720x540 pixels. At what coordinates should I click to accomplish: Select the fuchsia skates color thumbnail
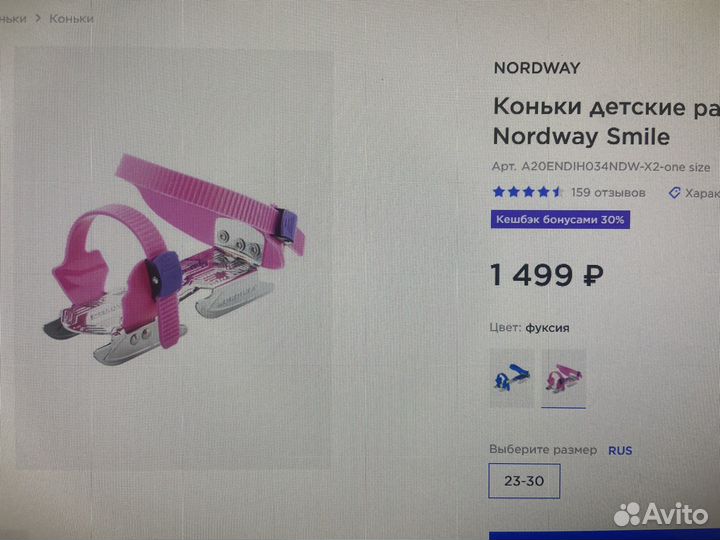coord(563,378)
